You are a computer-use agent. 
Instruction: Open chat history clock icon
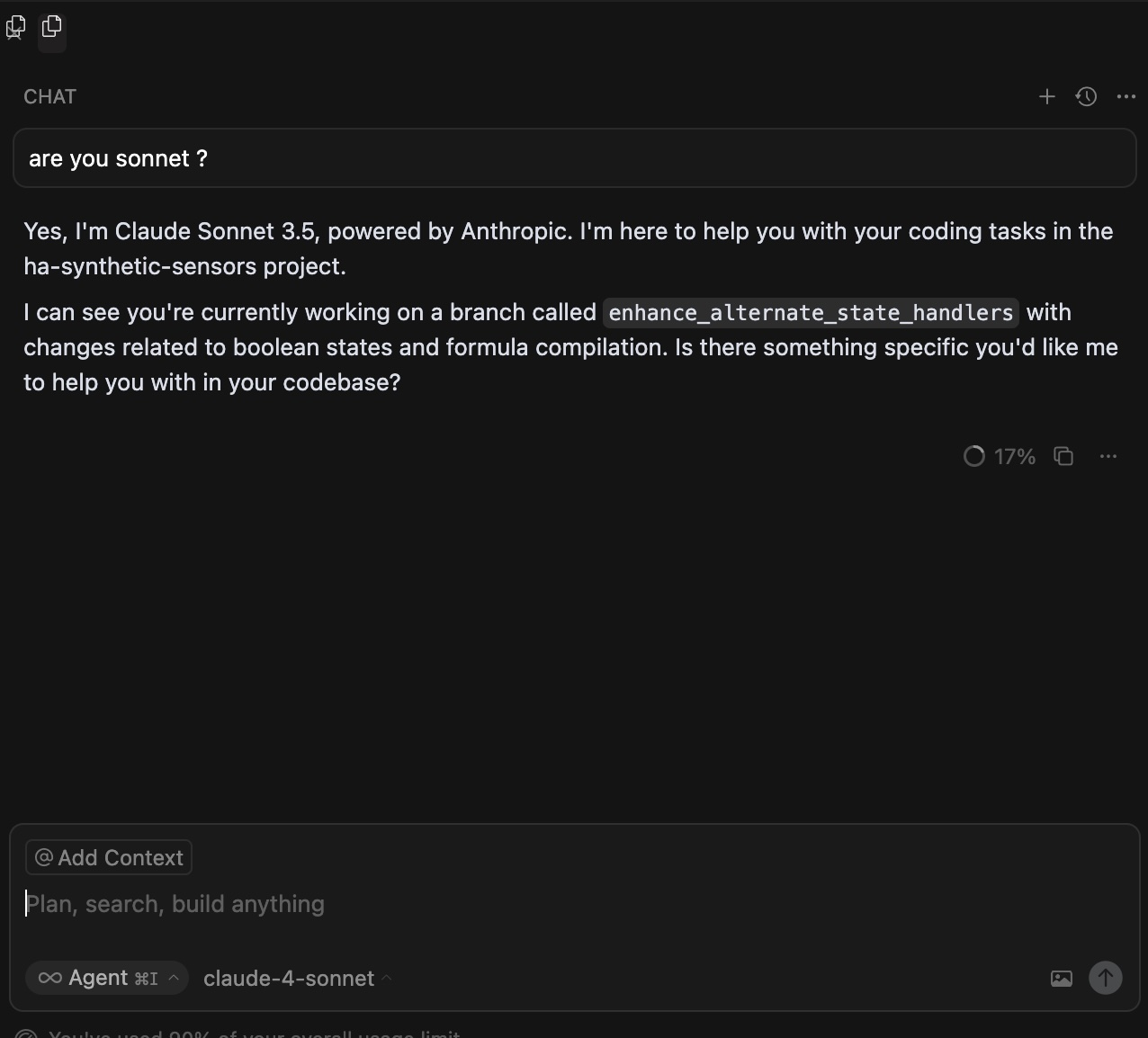pos(1086,96)
